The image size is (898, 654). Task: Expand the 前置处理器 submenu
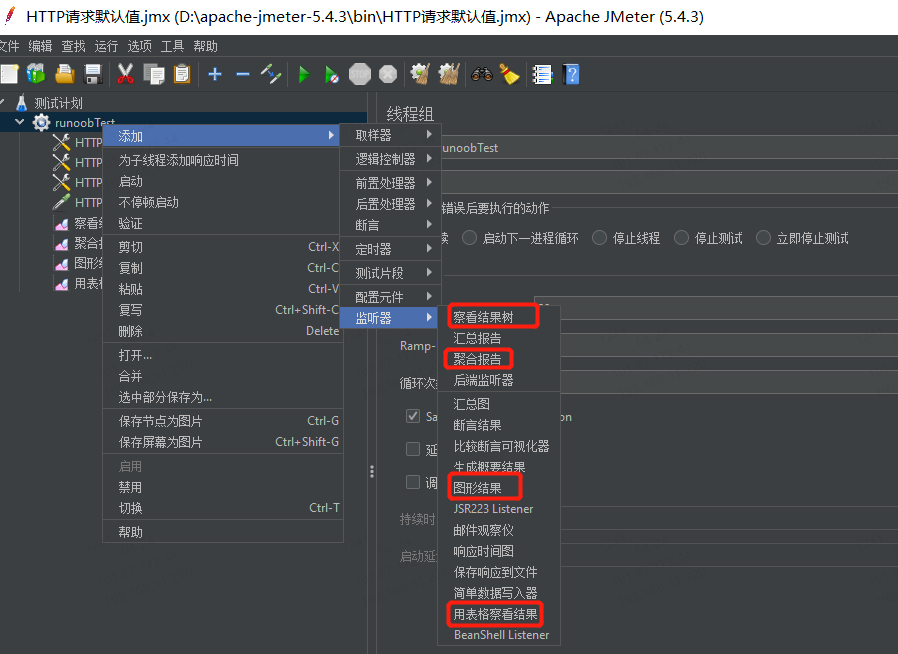pos(391,183)
